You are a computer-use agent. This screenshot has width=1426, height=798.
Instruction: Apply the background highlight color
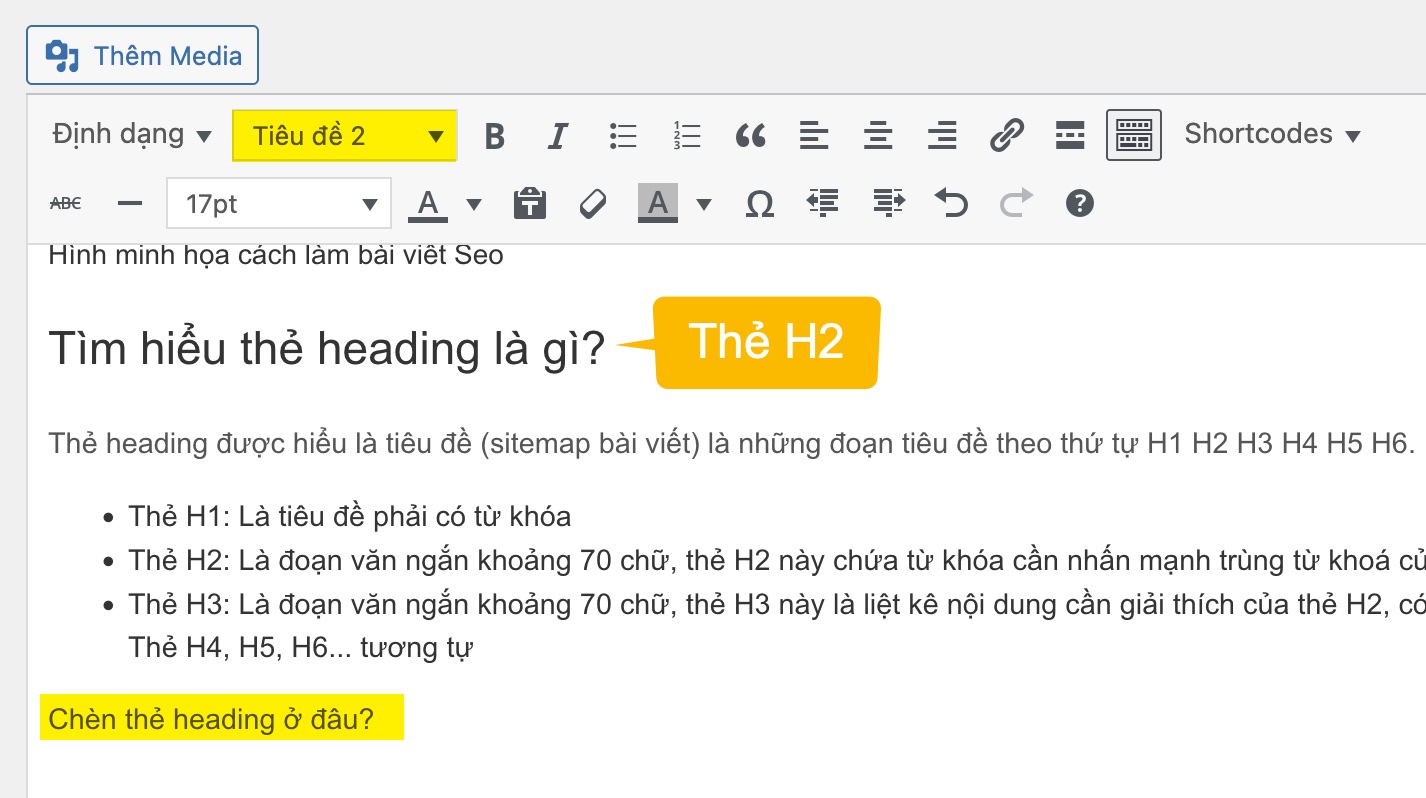657,204
